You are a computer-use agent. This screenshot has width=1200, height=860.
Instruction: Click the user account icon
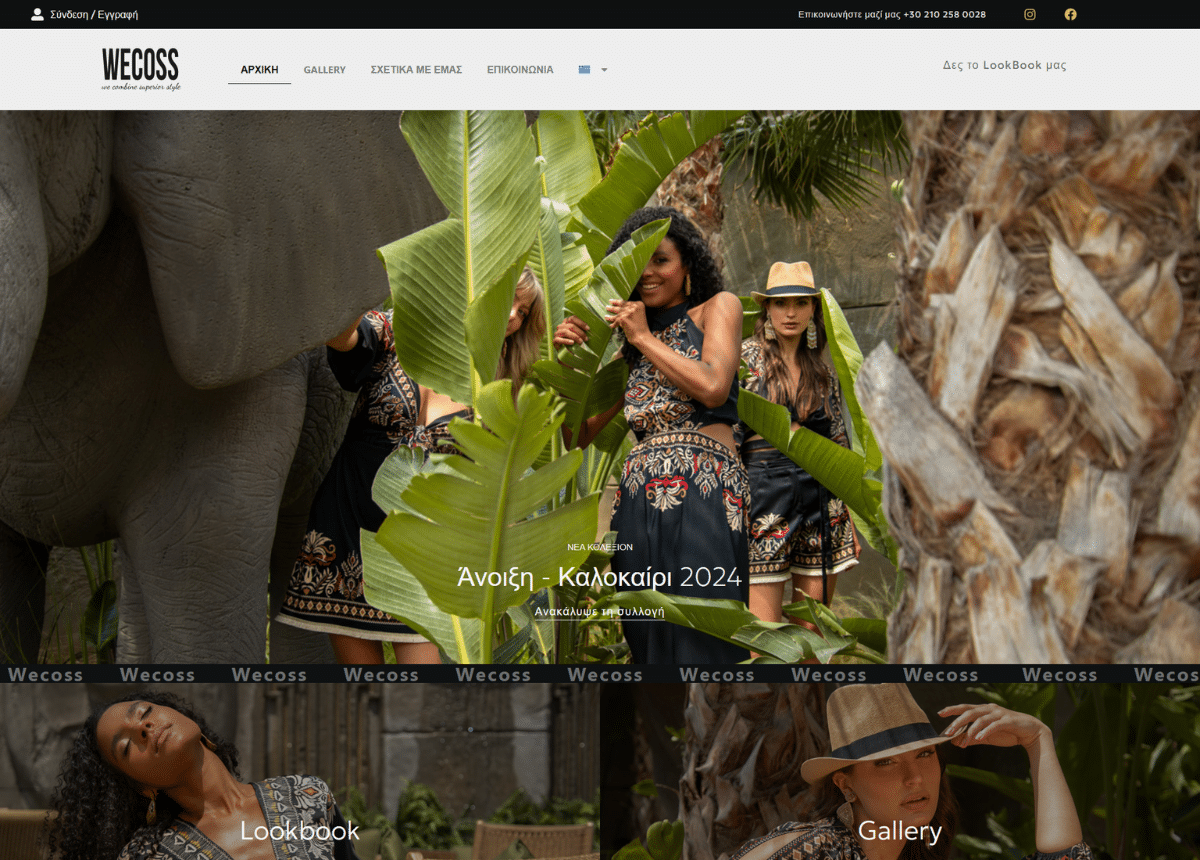click(37, 14)
